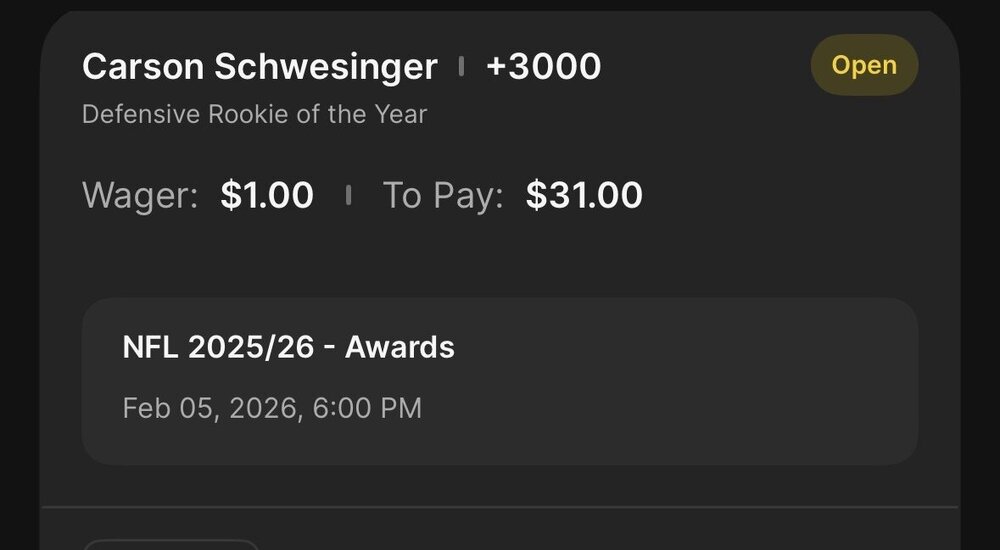Image resolution: width=1000 pixels, height=550 pixels.
Task: Select the Carson Schwesinger bet title
Action: [259, 67]
